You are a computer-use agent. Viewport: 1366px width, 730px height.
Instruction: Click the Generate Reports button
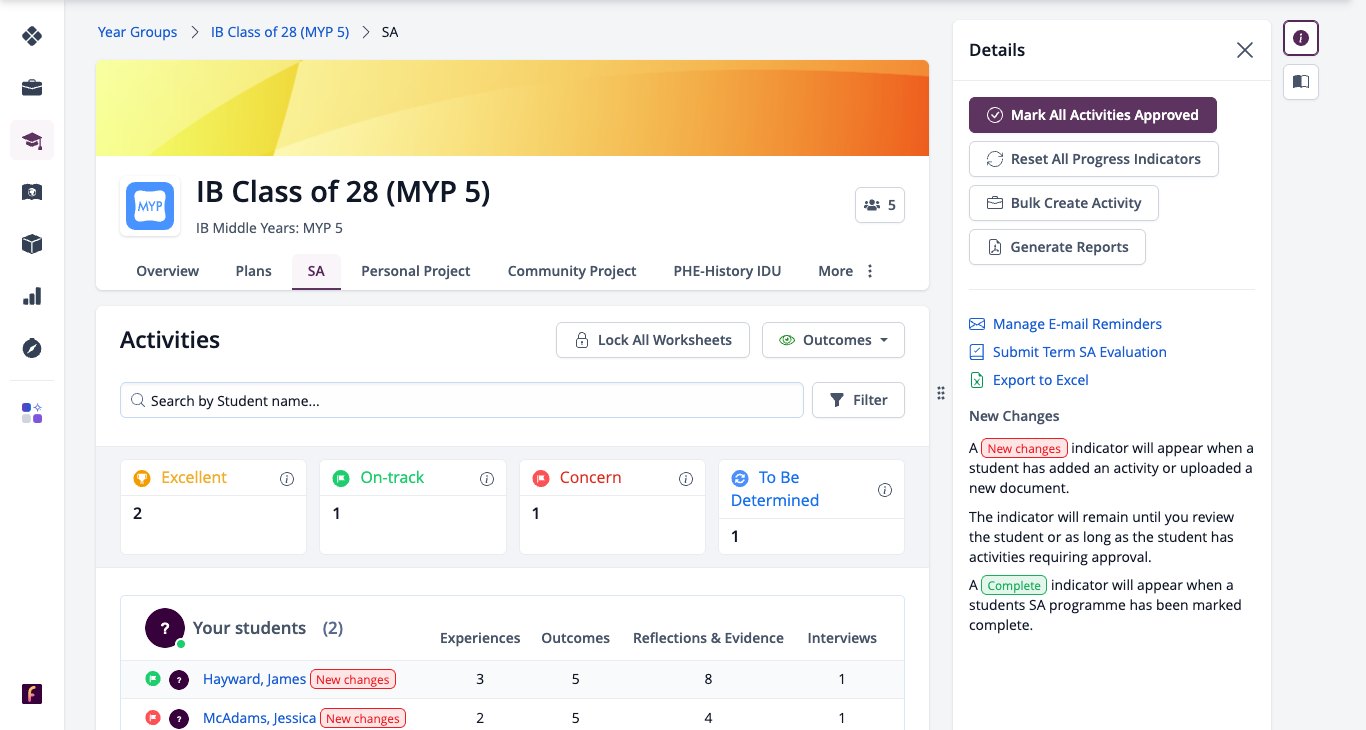click(1057, 247)
